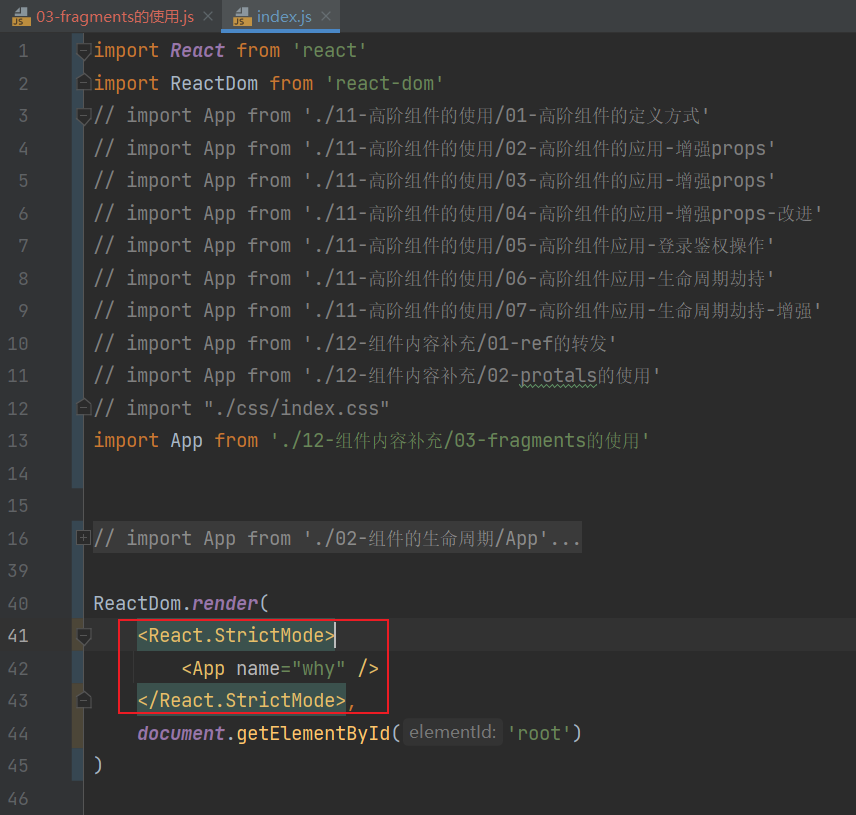Viewport: 856px width, 815px height.
Task: Click the fold end marker at line 12
Action: pyautogui.click(x=84, y=407)
